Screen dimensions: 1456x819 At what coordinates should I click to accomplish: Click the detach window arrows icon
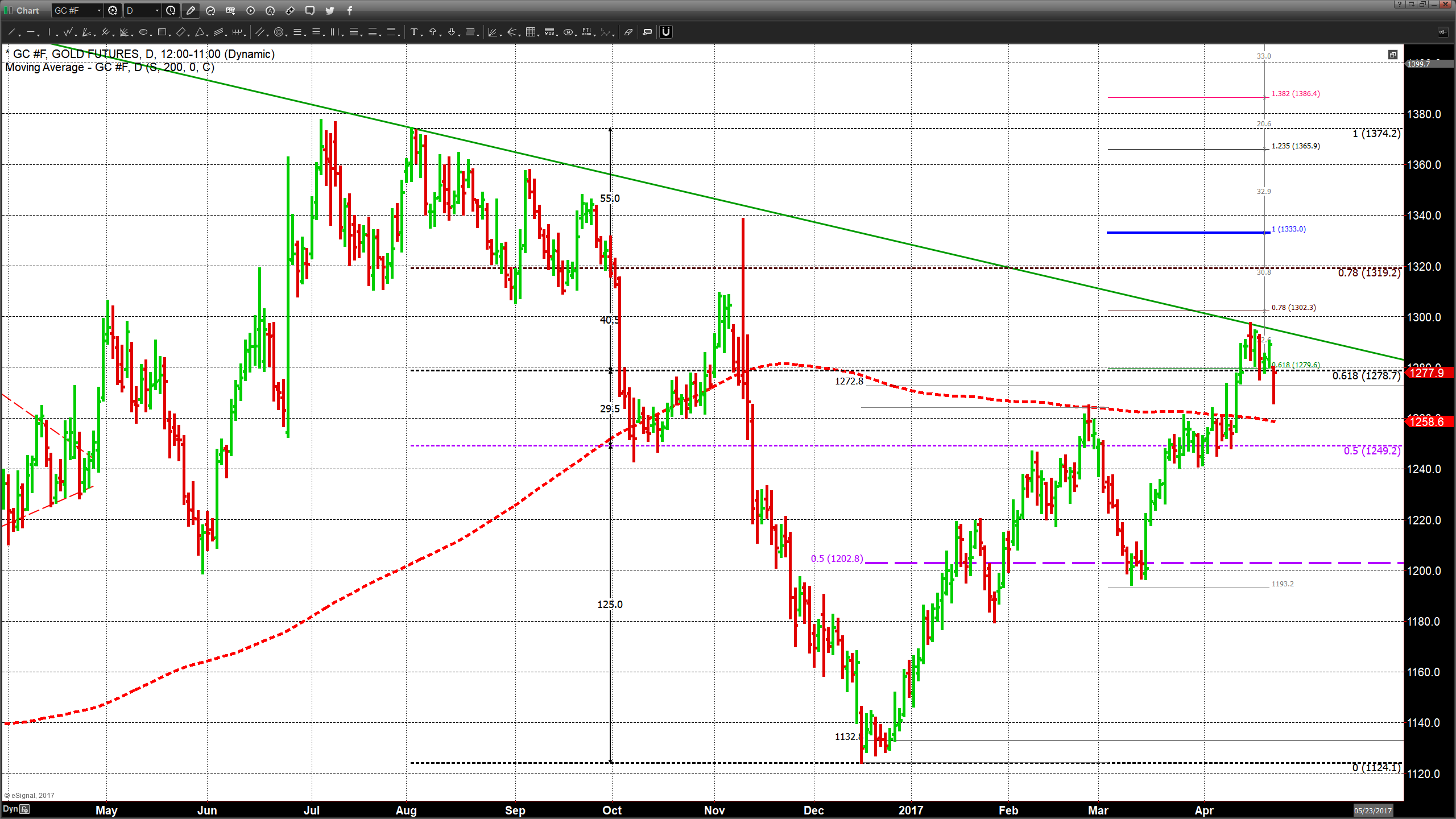[x=290, y=10]
